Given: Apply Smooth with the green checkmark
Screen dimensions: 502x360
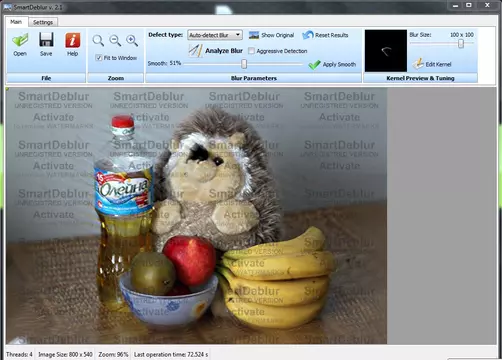Looking at the screenshot, I should [332, 64].
